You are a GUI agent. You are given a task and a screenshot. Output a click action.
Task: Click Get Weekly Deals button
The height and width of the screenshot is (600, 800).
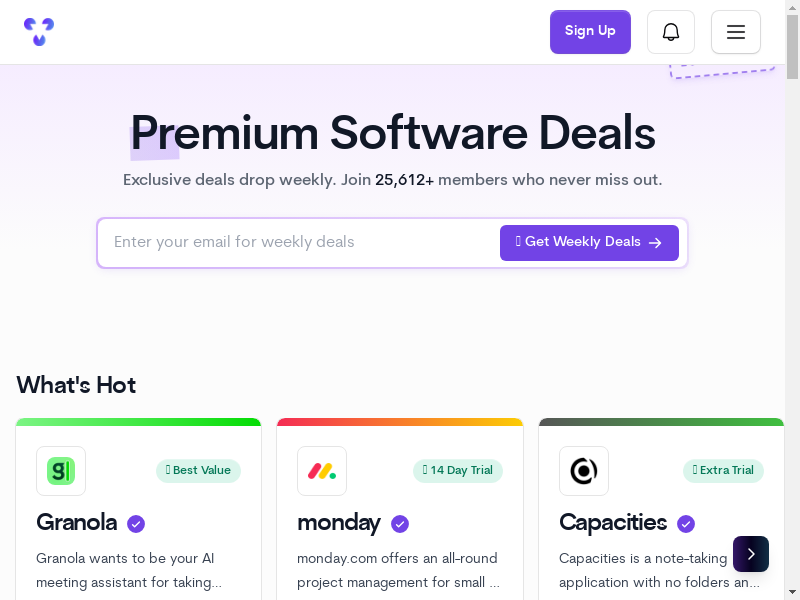[x=589, y=243]
